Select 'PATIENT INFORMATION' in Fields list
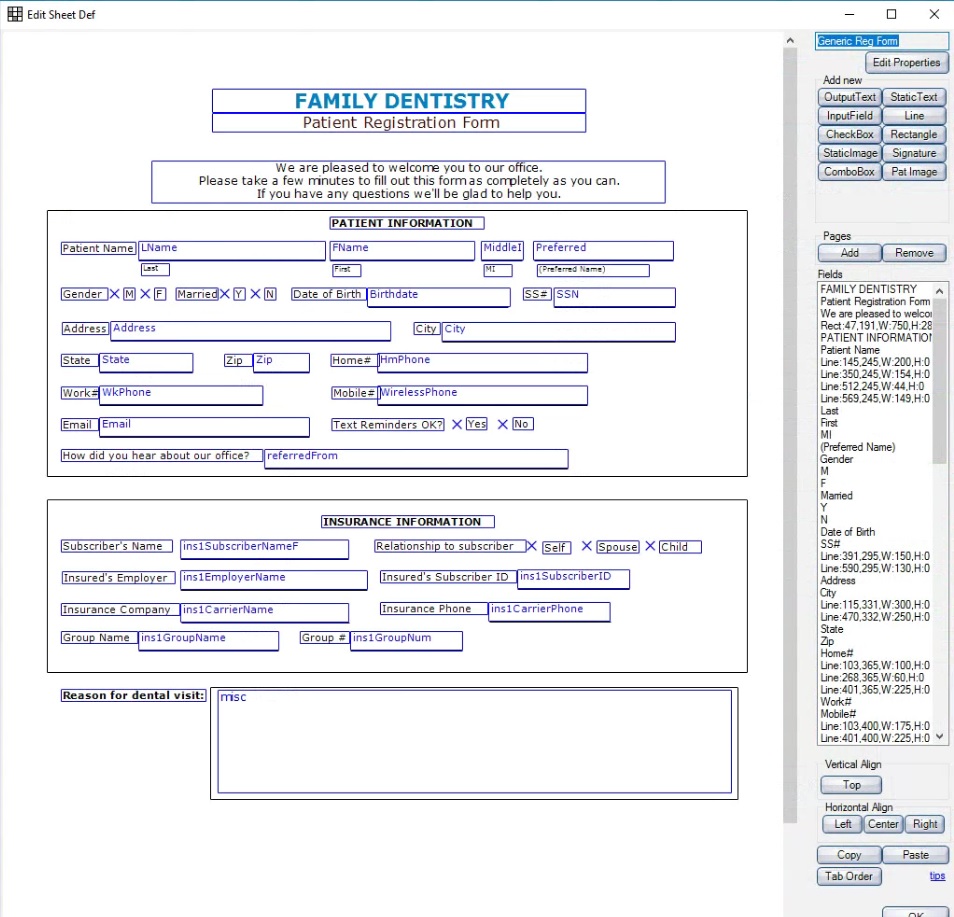Screen dimensions: 954x917 click(x=876, y=338)
